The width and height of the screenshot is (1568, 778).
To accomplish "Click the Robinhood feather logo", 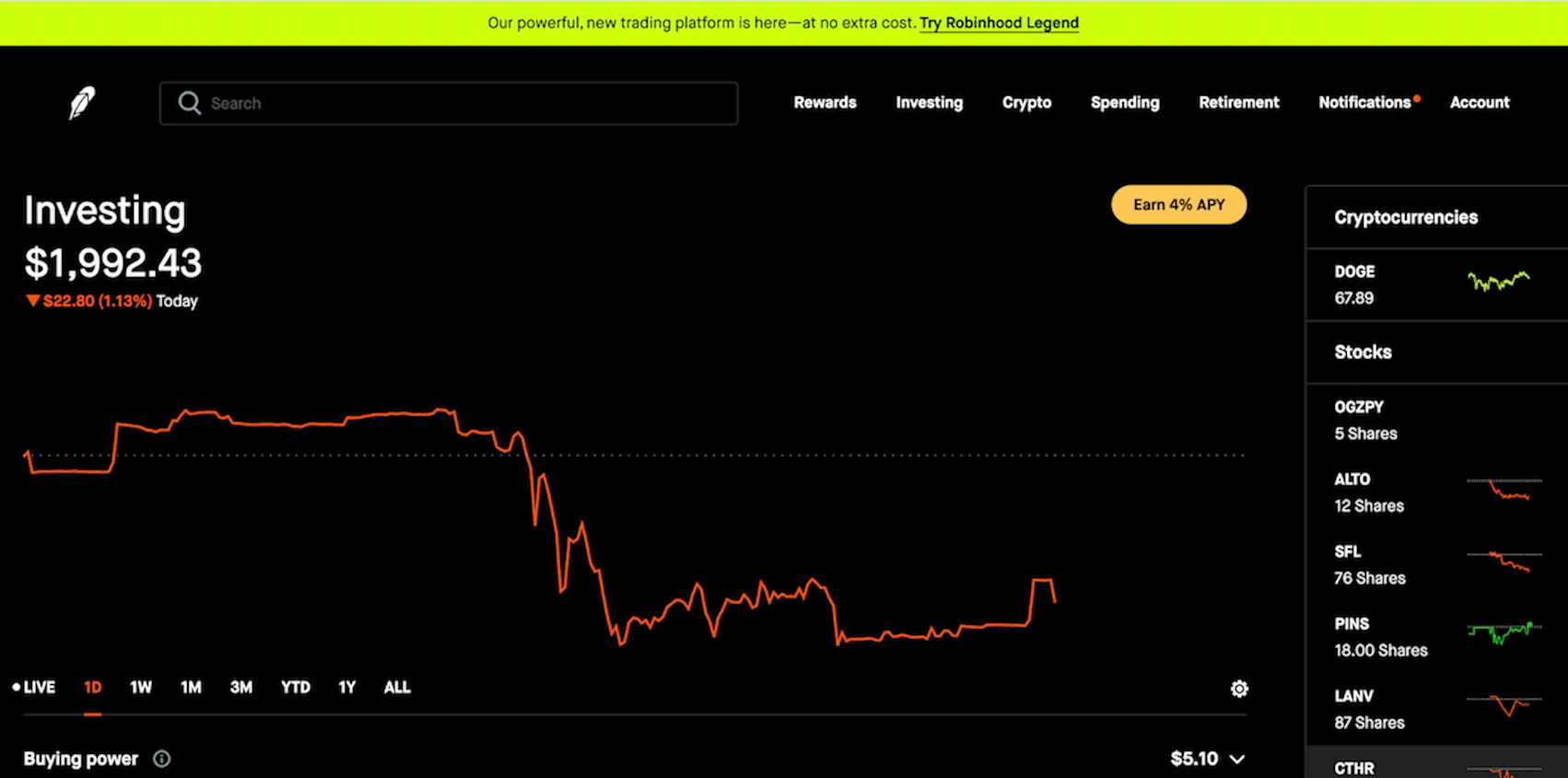I will [x=82, y=103].
